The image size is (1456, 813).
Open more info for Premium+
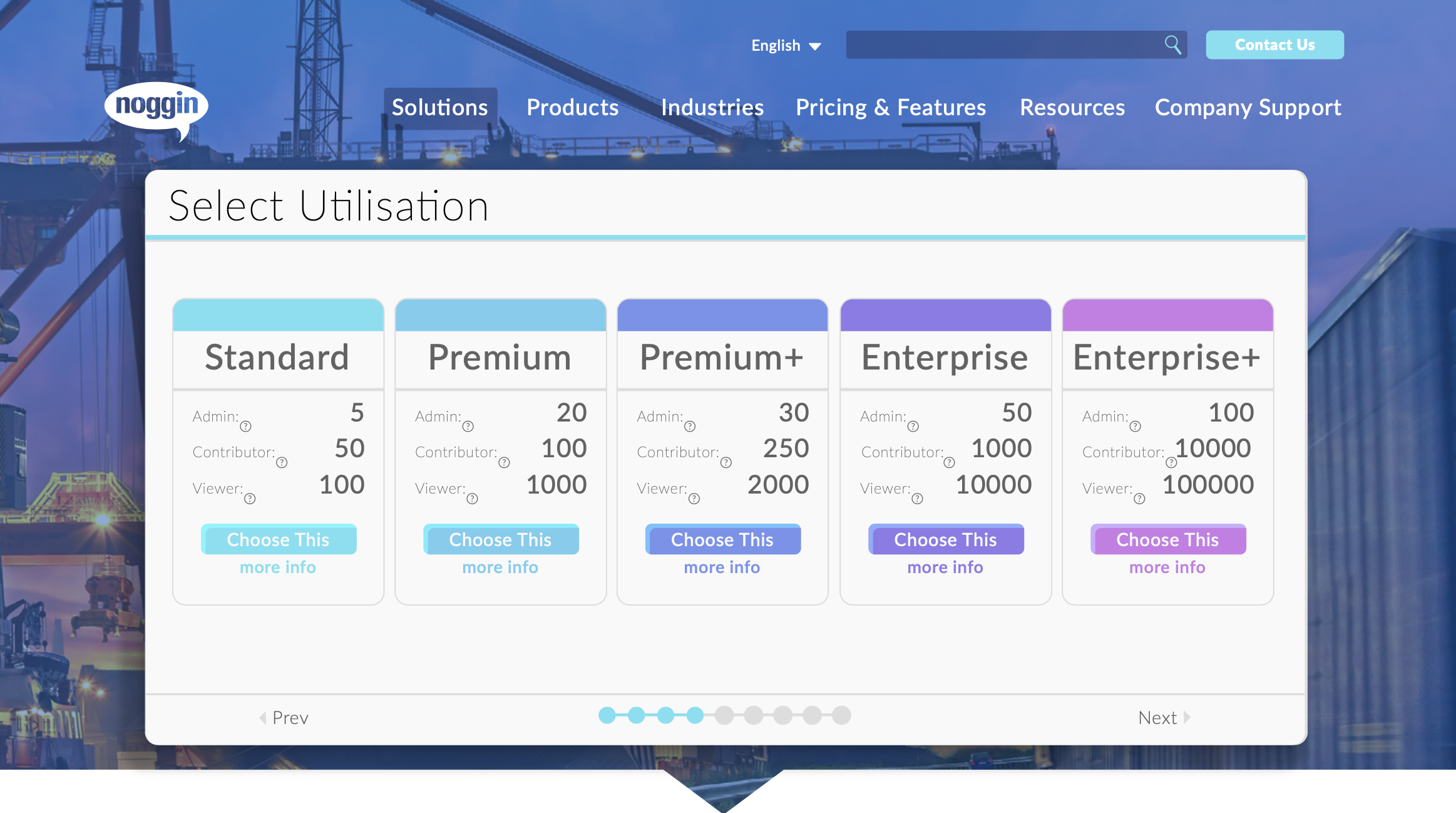(x=722, y=567)
